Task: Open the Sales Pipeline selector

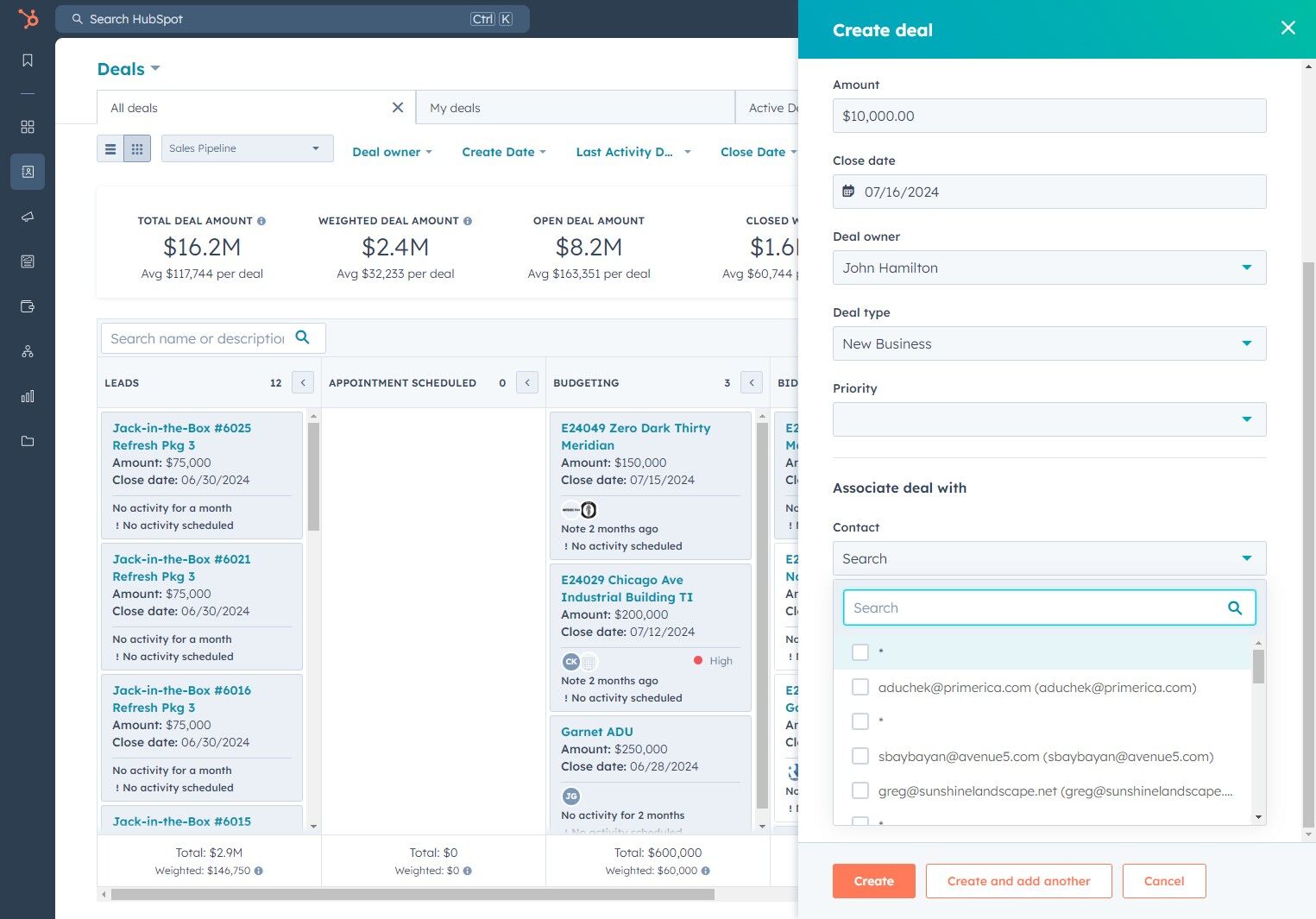Action: (248, 148)
